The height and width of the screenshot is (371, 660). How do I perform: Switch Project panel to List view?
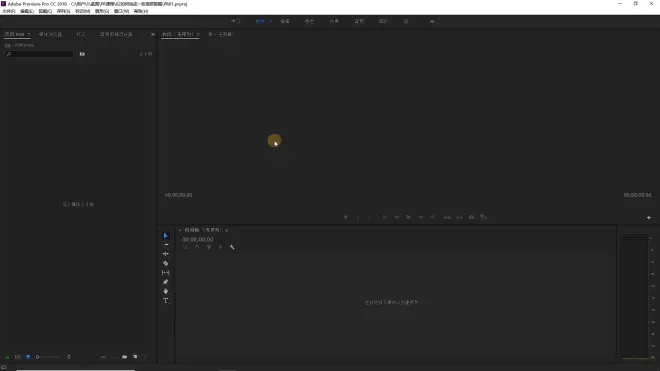[18, 357]
